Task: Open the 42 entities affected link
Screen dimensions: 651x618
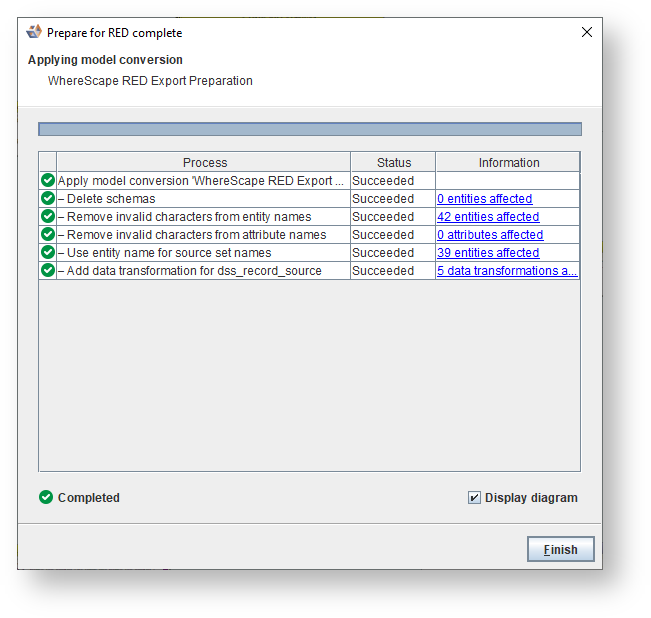Action: [488, 217]
